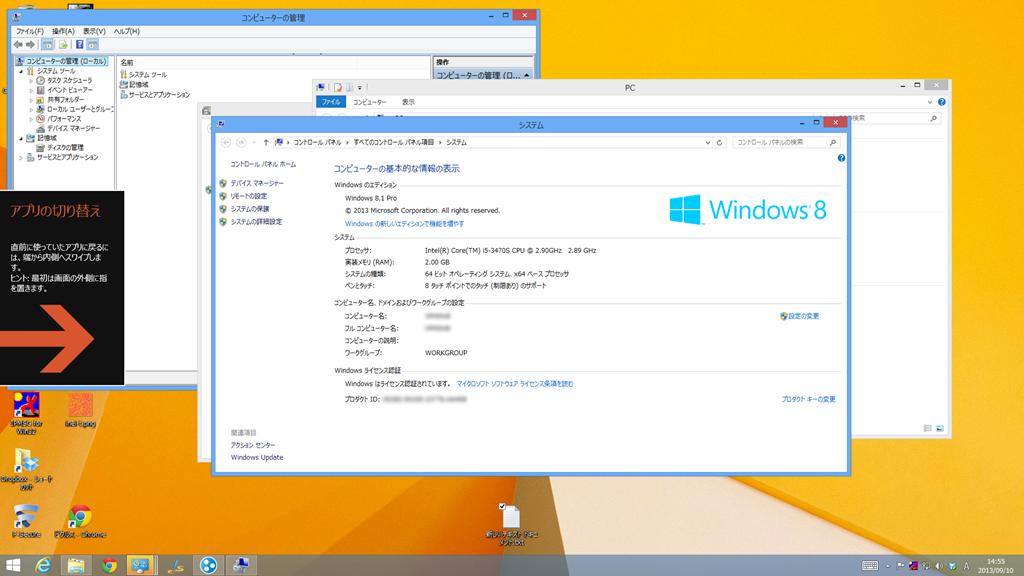
Task: Tick the checkbox on the desktop text document
Action: (x=502, y=506)
